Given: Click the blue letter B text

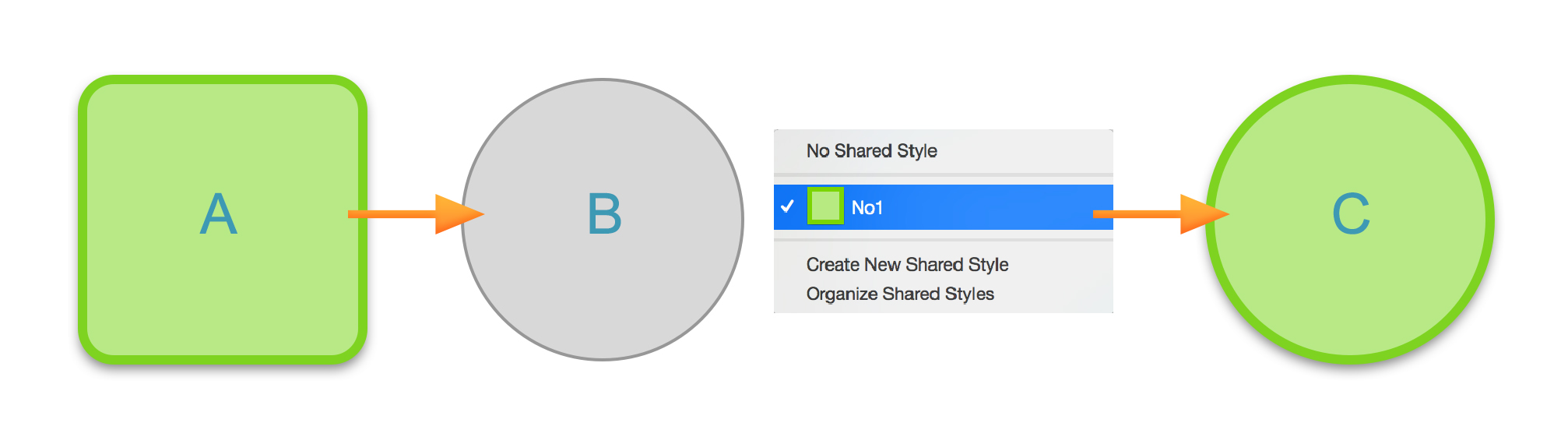Looking at the screenshot, I should (604, 214).
